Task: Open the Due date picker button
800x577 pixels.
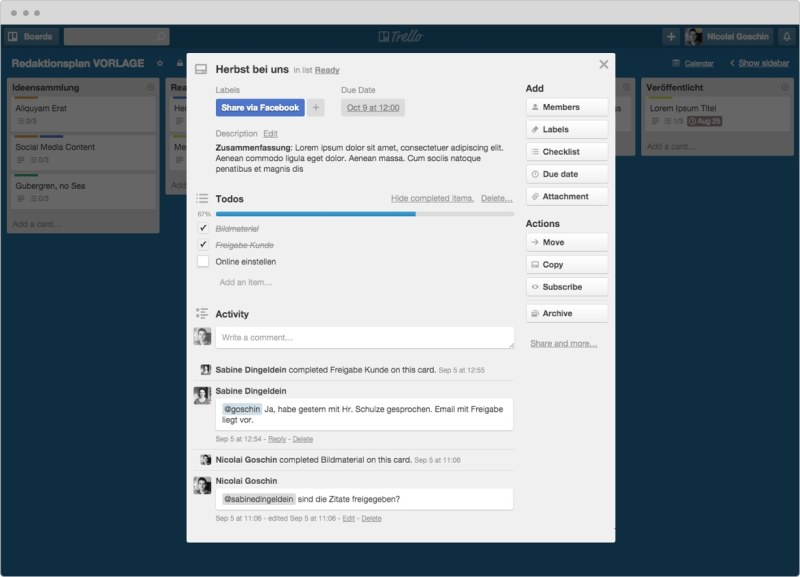Action: (x=567, y=174)
